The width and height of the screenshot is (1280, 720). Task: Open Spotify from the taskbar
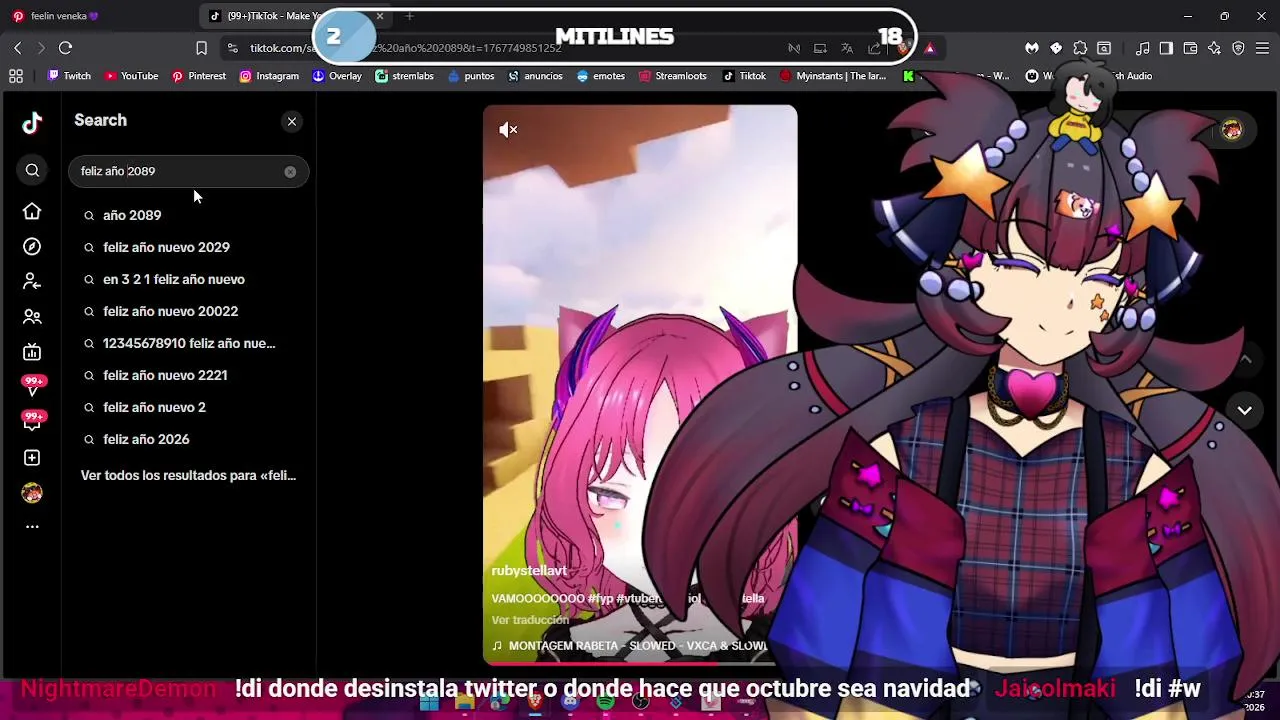(606, 702)
